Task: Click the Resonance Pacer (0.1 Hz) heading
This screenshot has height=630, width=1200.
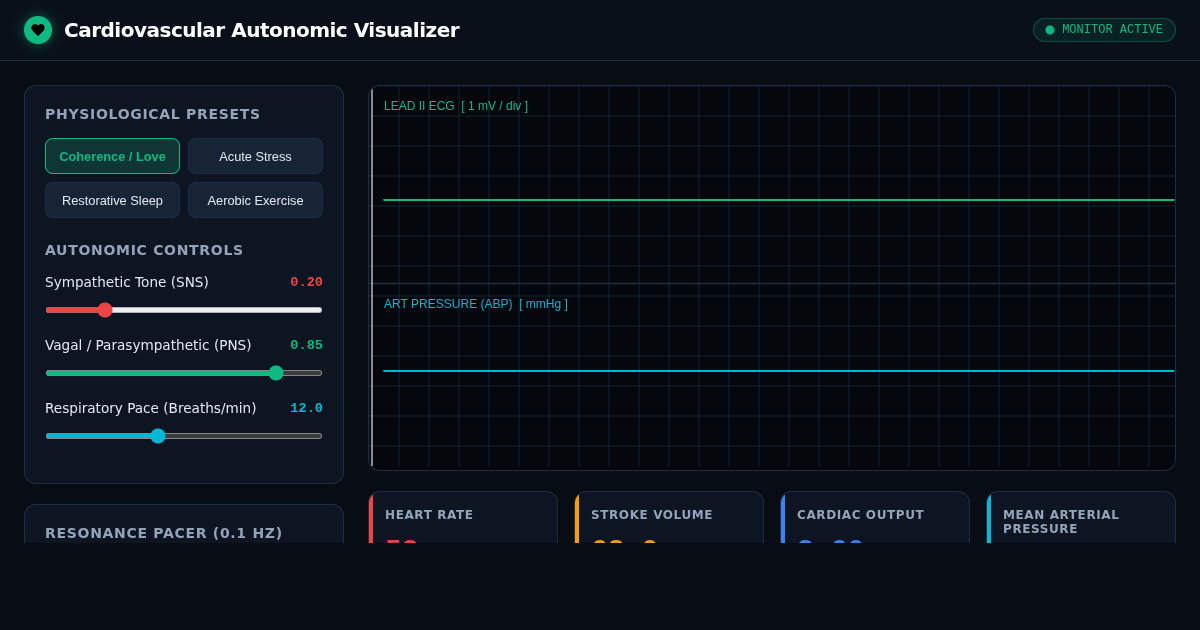Action: click(164, 533)
